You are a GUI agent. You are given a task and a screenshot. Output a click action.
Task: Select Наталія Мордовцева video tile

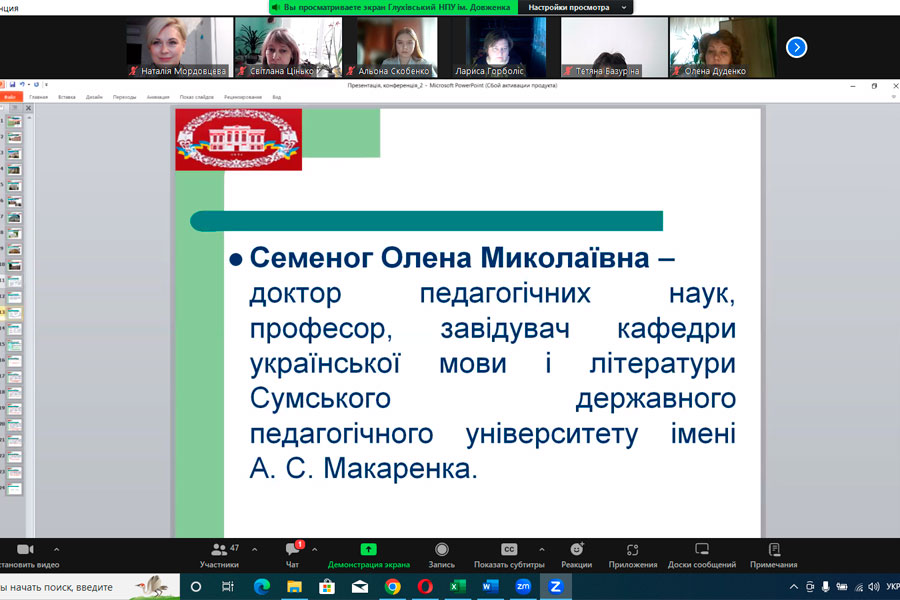[x=180, y=47]
